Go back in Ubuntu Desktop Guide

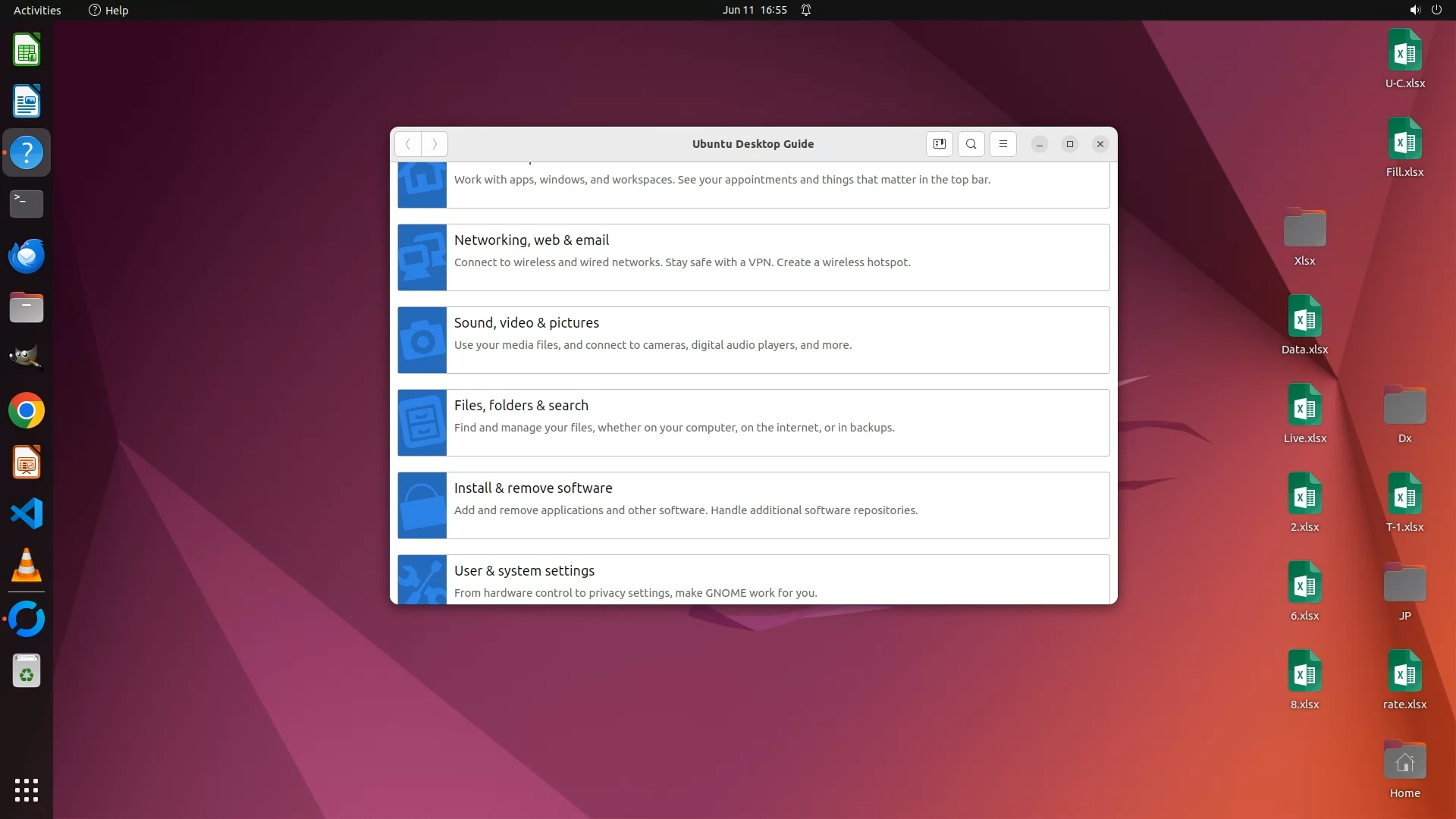pyautogui.click(x=408, y=144)
